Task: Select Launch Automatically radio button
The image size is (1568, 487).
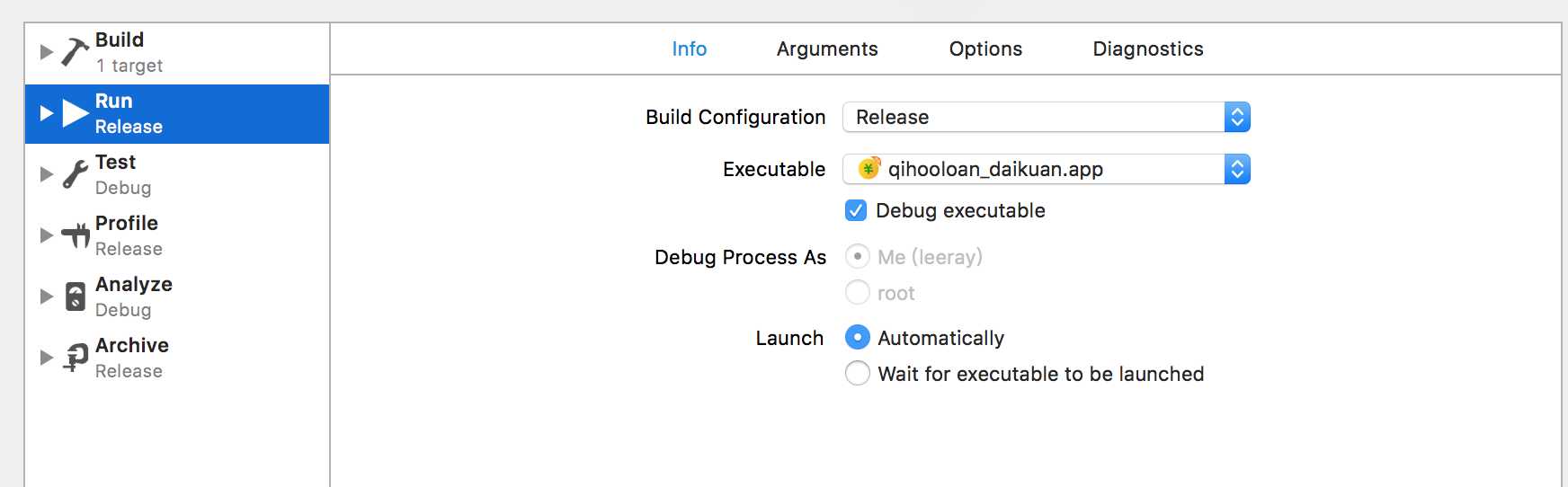Action: tap(858, 337)
